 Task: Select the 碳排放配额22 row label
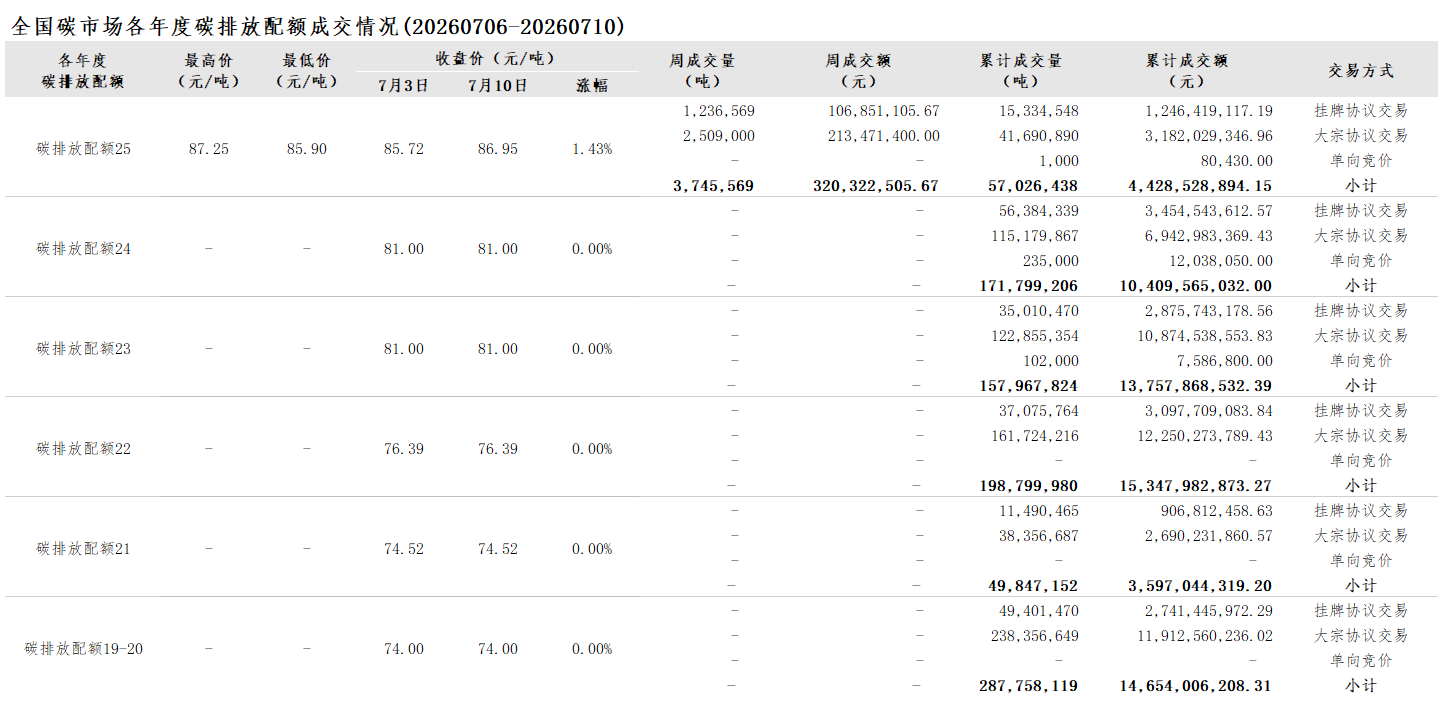click(84, 449)
